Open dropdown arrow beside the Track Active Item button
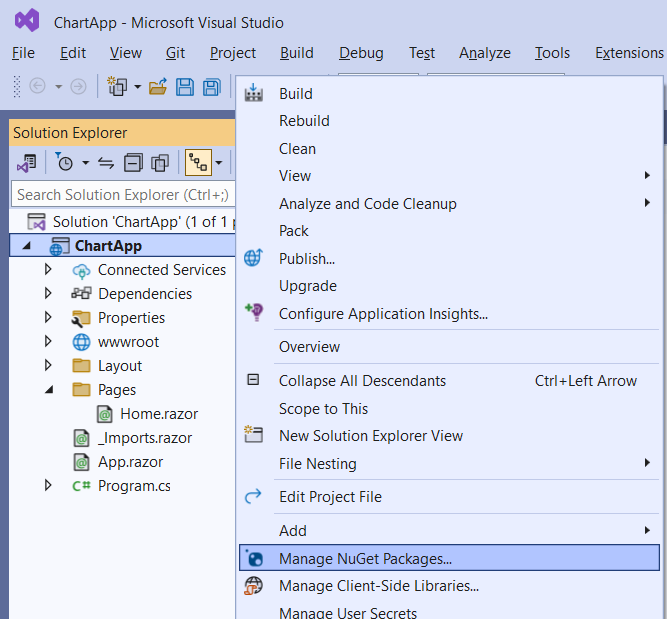Viewport: 667px width, 619px height. click(219, 163)
